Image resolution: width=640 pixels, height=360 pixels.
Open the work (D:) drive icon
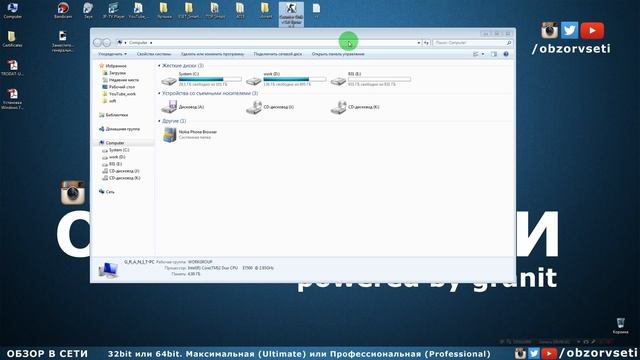(x=253, y=80)
